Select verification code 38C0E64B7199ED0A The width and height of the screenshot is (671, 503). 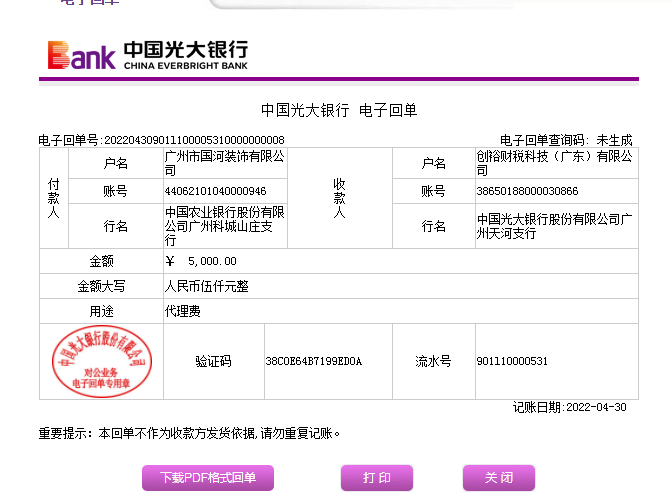tap(314, 361)
